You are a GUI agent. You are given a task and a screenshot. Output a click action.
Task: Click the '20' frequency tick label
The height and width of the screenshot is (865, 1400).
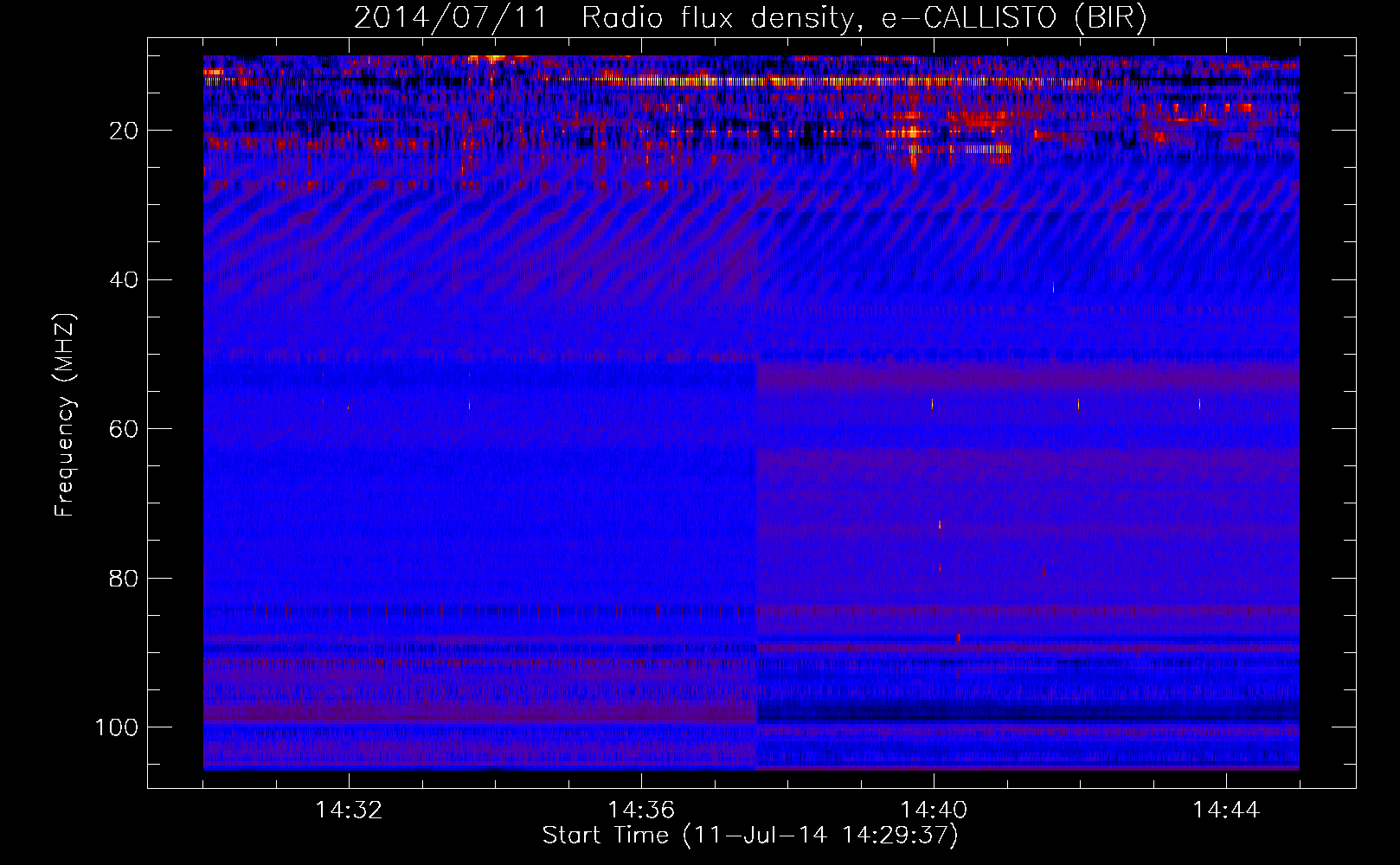click(124, 131)
